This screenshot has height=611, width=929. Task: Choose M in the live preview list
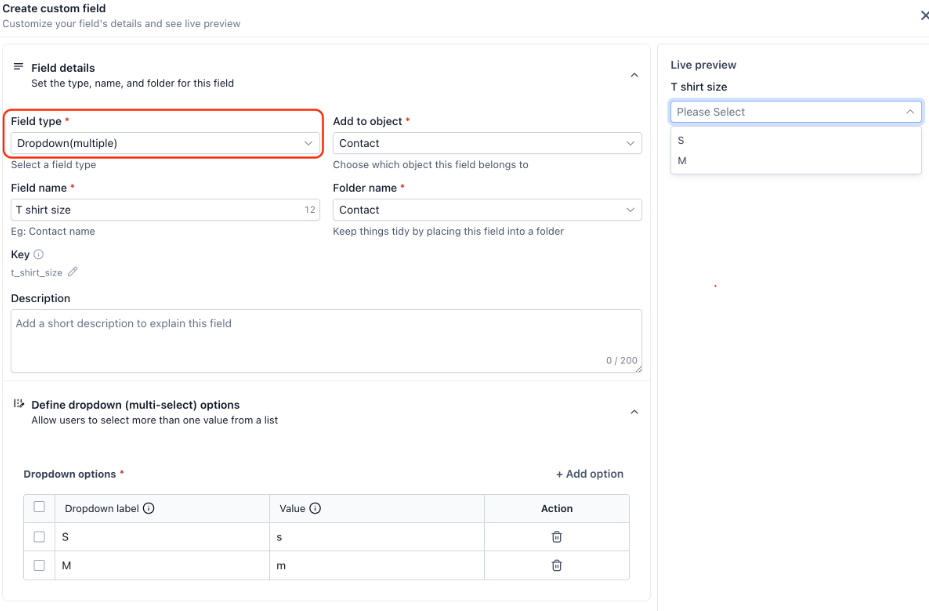[x=682, y=161]
